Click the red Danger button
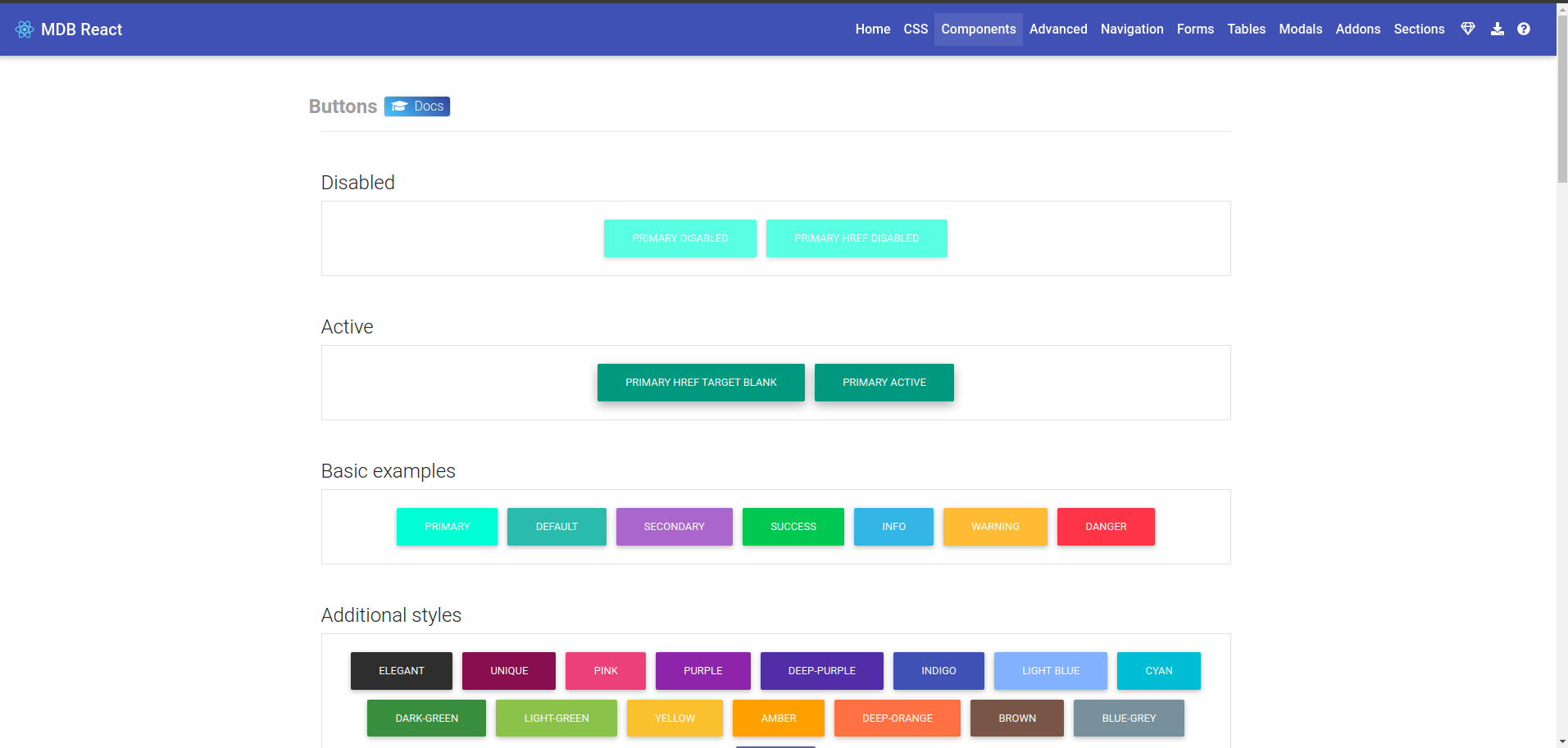The height and width of the screenshot is (748, 1568). 1105,527
